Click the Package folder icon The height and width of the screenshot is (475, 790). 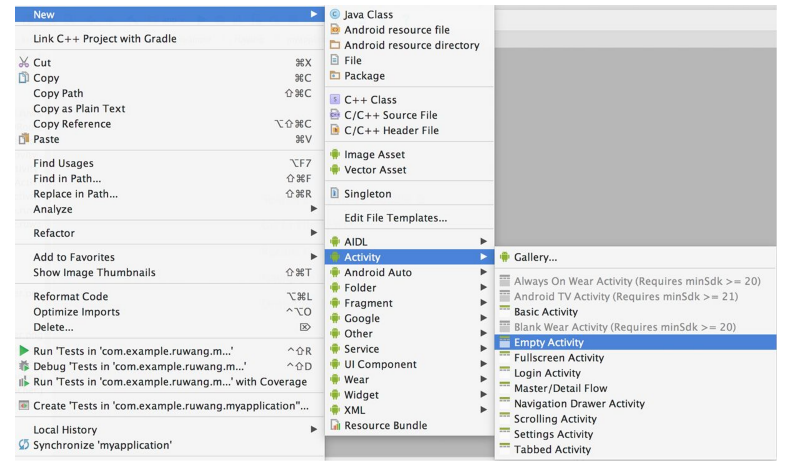click(x=335, y=76)
